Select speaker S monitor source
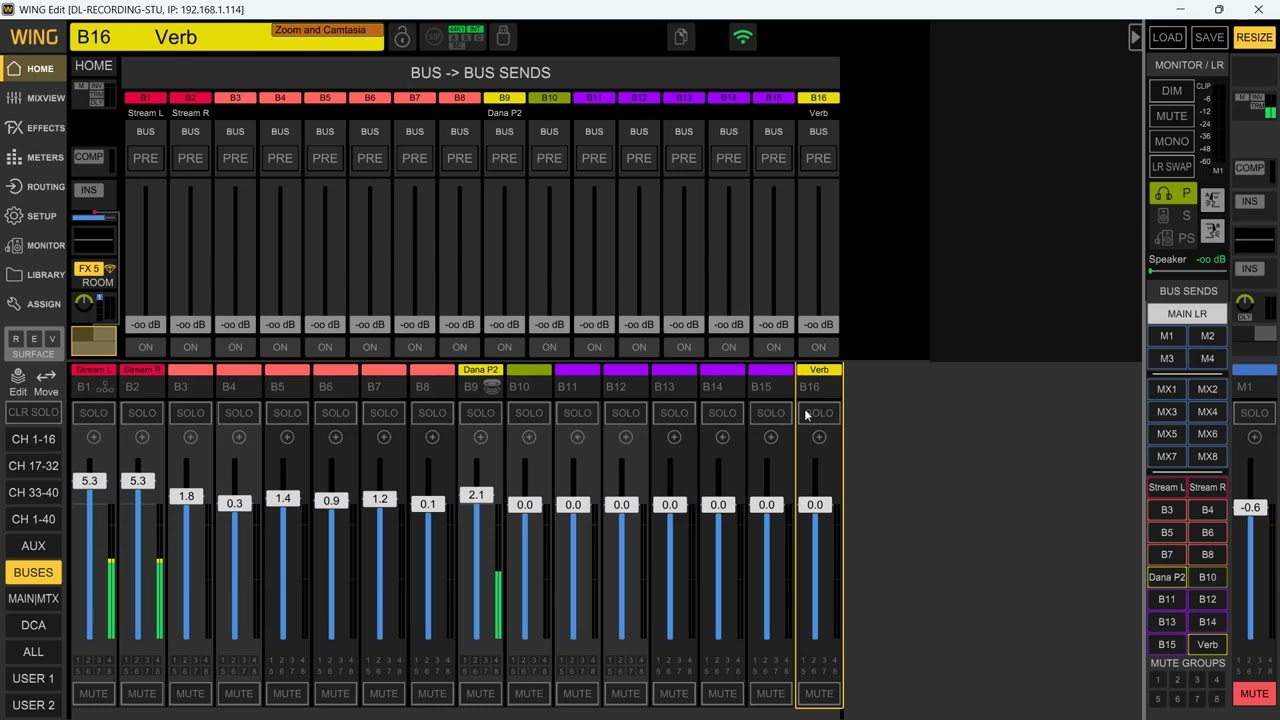Image resolution: width=1280 pixels, height=720 pixels. 1173,216
